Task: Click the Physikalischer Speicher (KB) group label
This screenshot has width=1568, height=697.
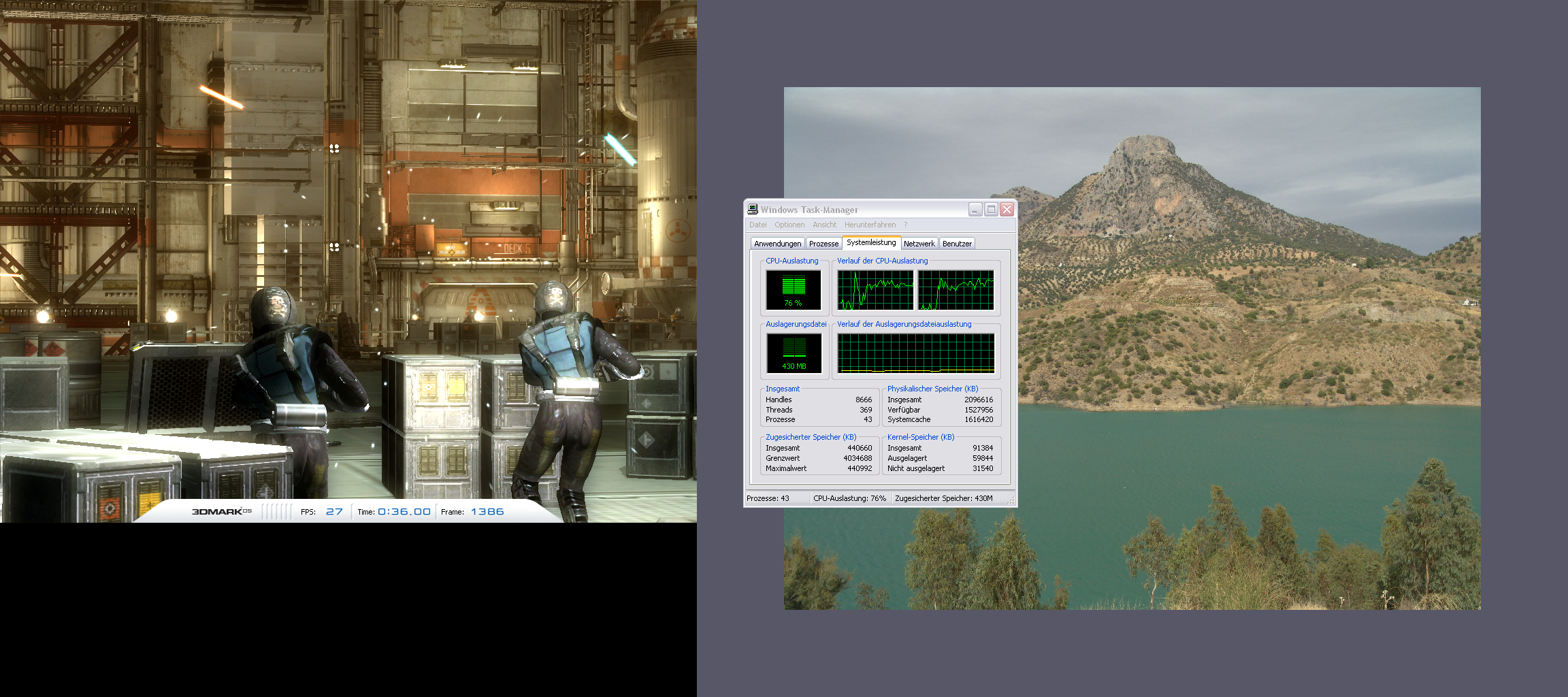Action: tap(932, 389)
